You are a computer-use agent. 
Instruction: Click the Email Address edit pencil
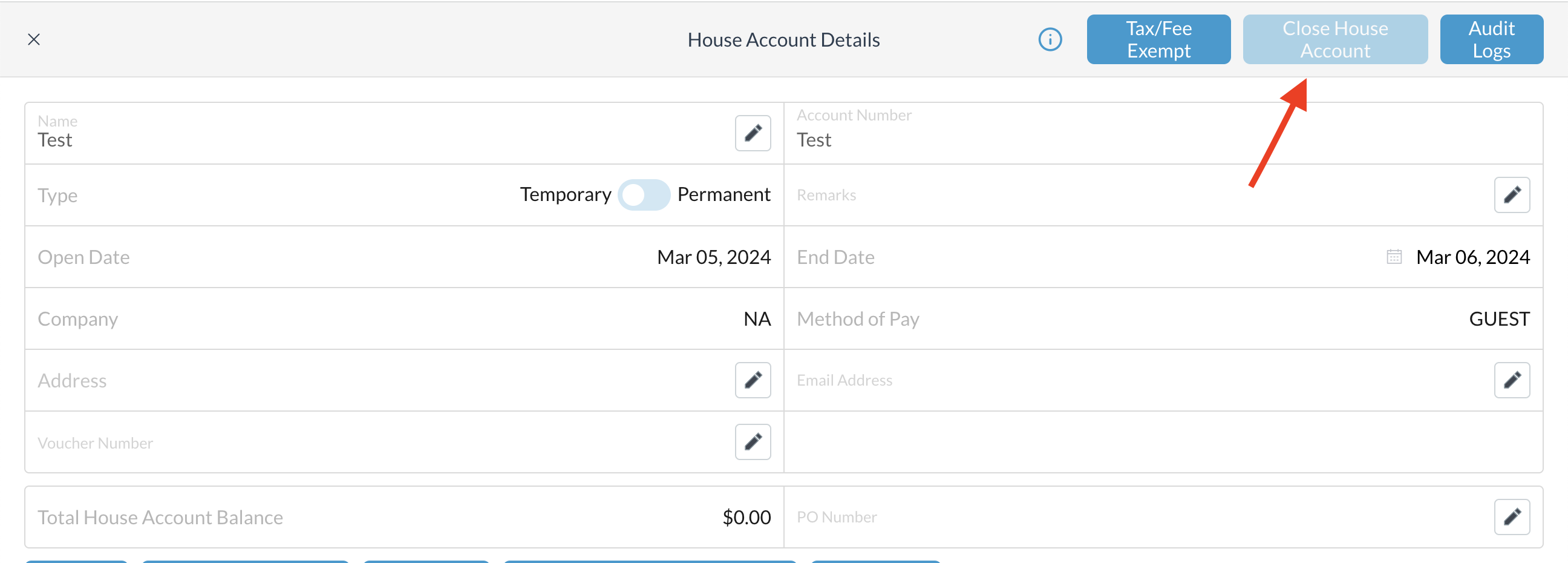click(1512, 380)
